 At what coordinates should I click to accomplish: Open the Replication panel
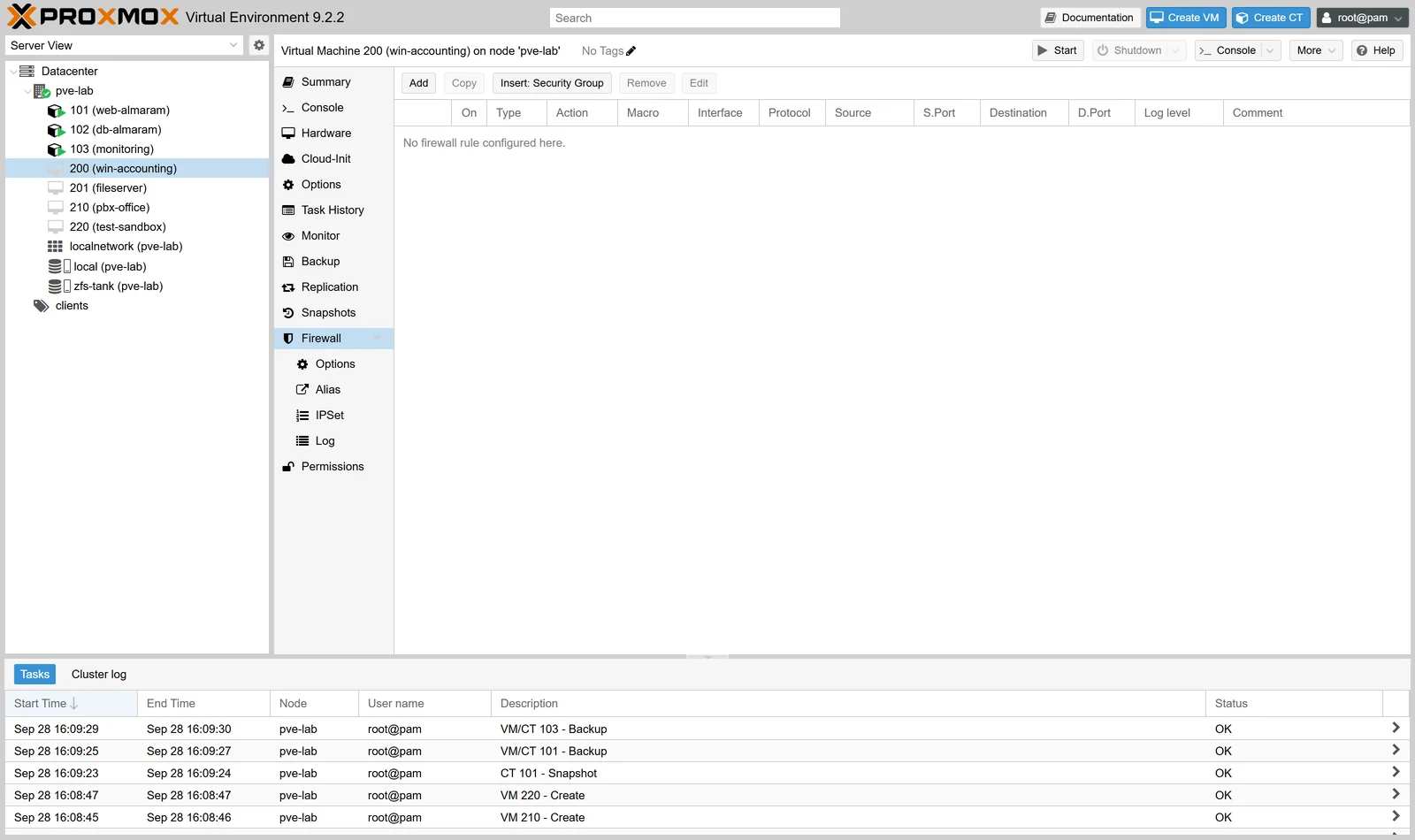pyautogui.click(x=329, y=287)
